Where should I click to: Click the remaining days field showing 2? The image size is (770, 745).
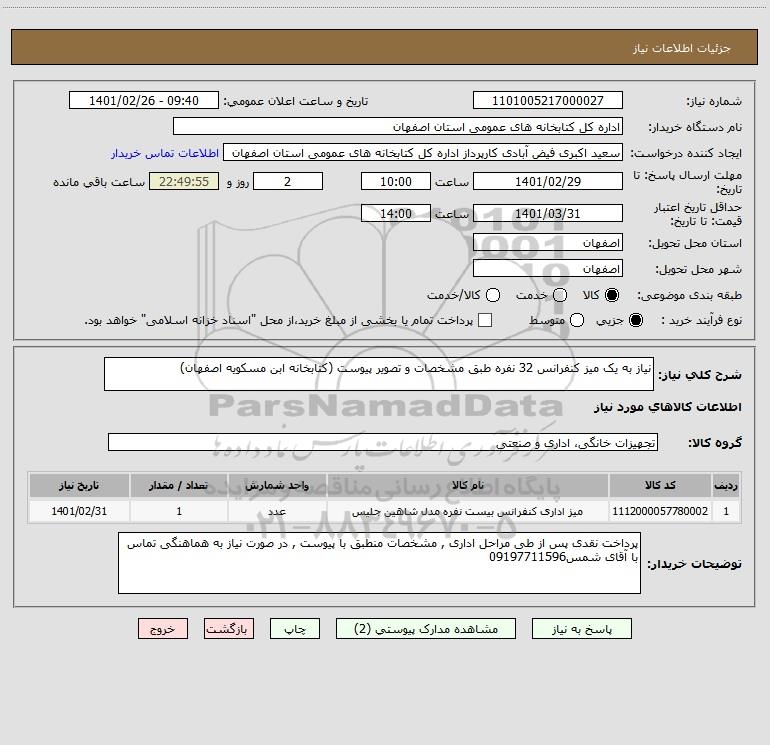click(x=288, y=181)
